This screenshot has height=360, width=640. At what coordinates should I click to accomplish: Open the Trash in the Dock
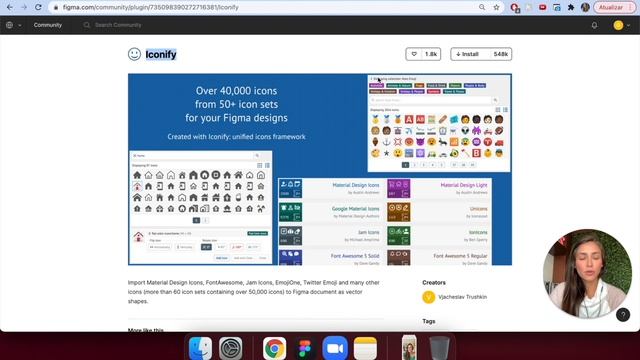coord(439,348)
